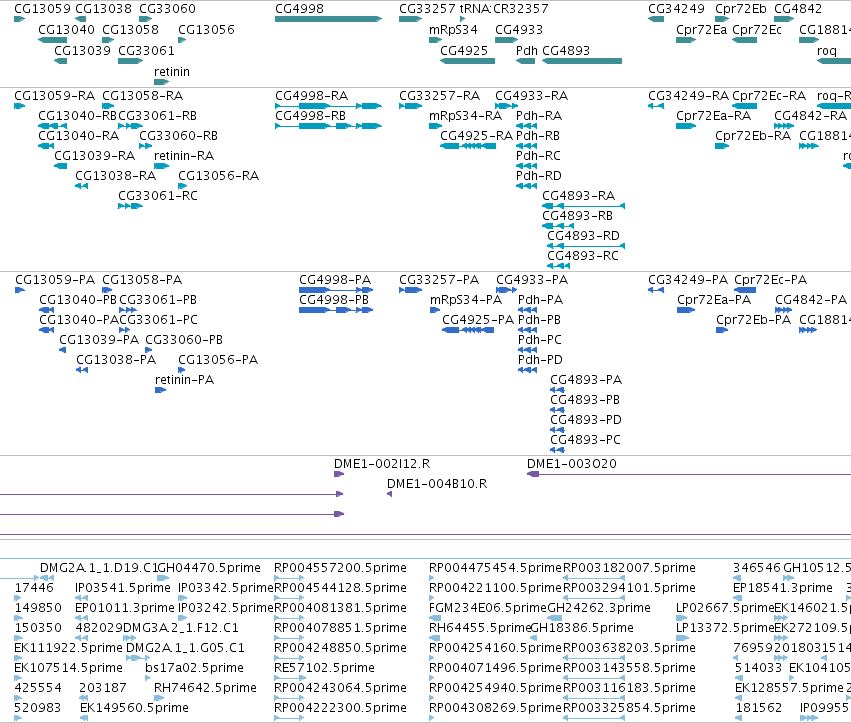Select the CG4925-PA protein glyph
This screenshot has width=851, height=723.
click(468, 330)
